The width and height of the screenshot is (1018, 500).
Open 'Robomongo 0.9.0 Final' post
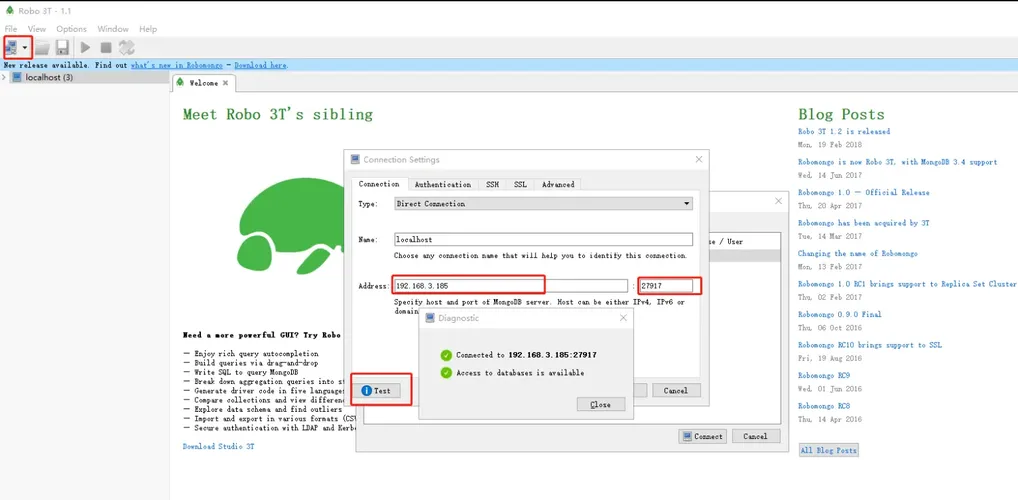(839, 314)
